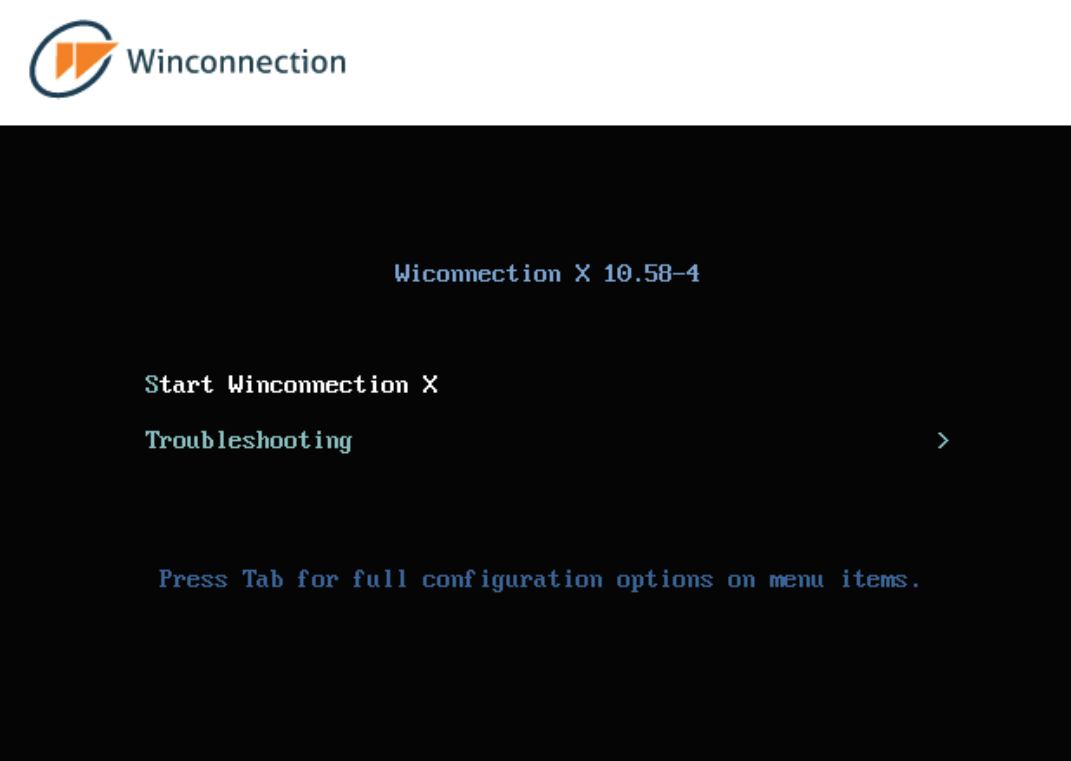Image resolution: width=1071 pixels, height=761 pixels.
Task: Click the orange W shape inside the logo
Action: (x=85, y=59)
